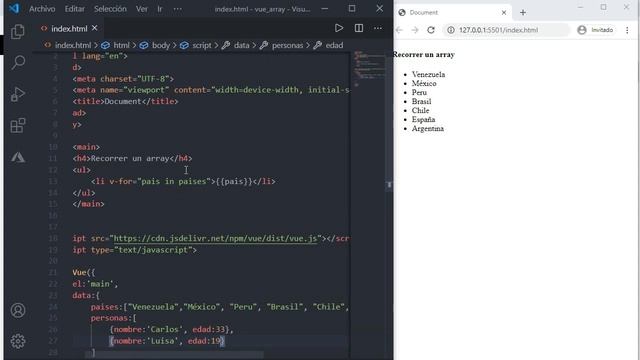The height and width of the screenshot is (360, 640).
Task: Click México in the browser list
Action: click(x=424, y=83)
